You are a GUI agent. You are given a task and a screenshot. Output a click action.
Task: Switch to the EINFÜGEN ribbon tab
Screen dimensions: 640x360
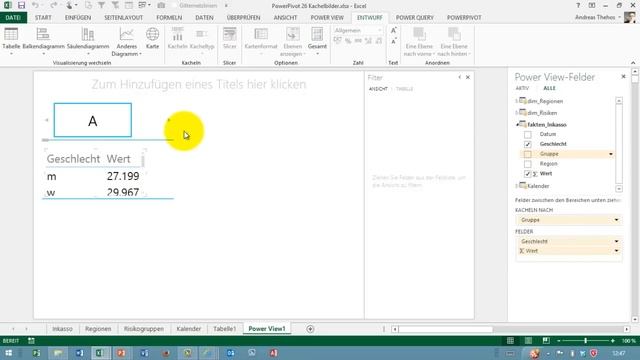tap(78, 18)
